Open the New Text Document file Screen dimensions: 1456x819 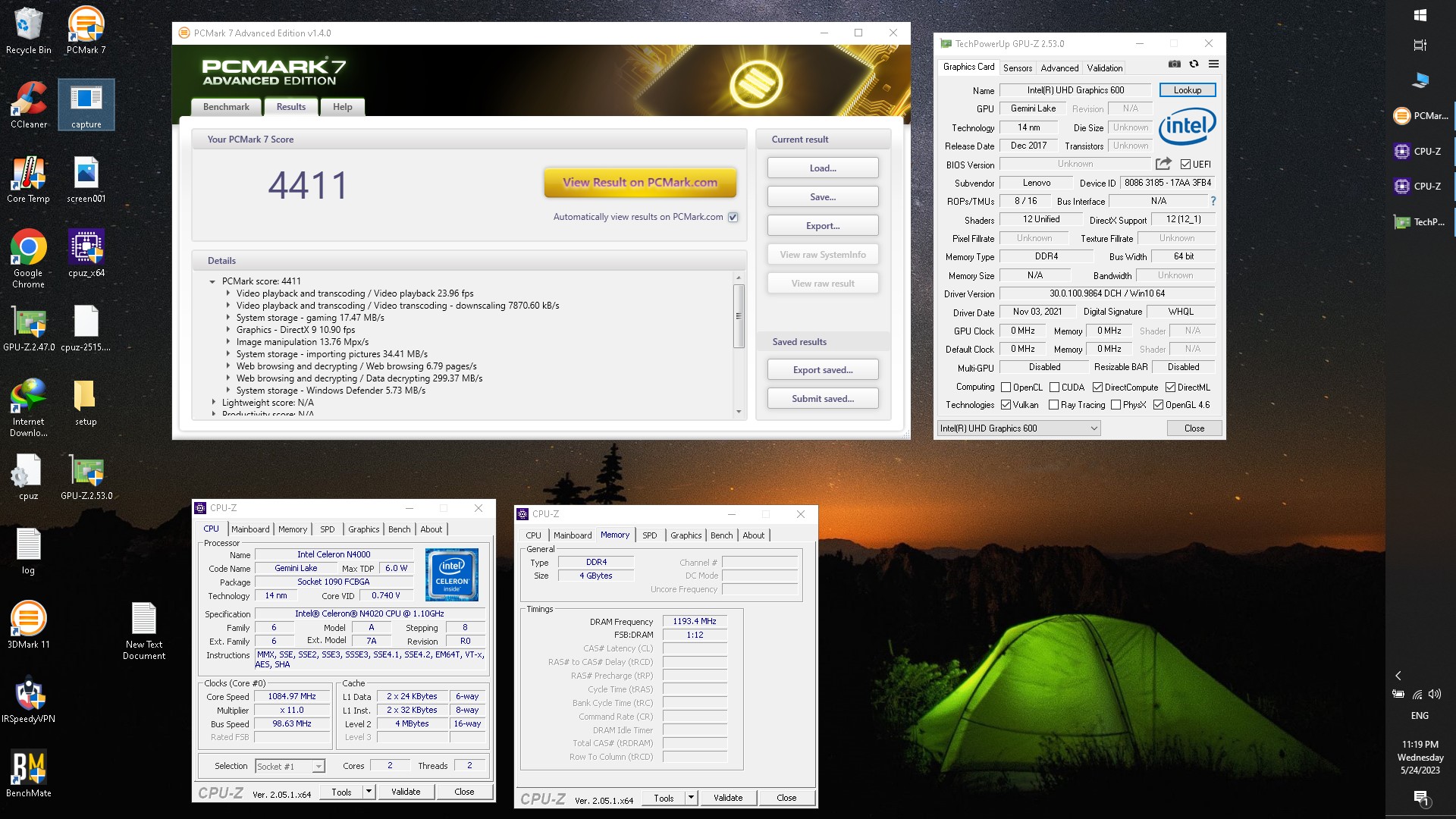(x=143, y=631)
